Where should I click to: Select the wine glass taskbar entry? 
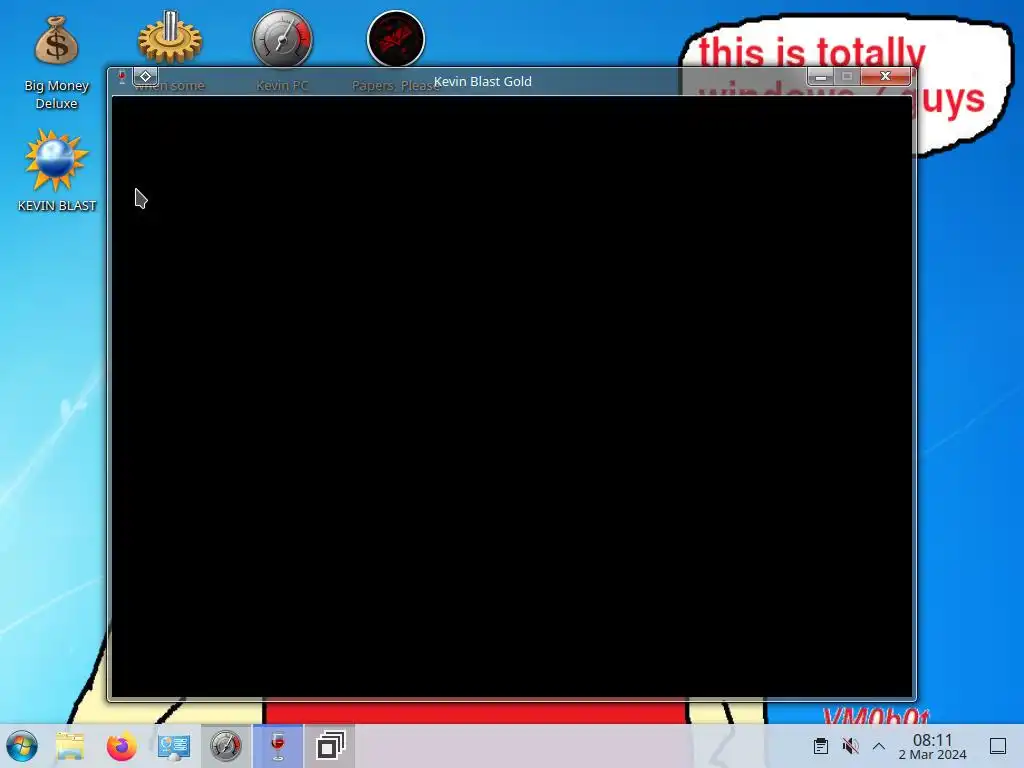point(278,746)
